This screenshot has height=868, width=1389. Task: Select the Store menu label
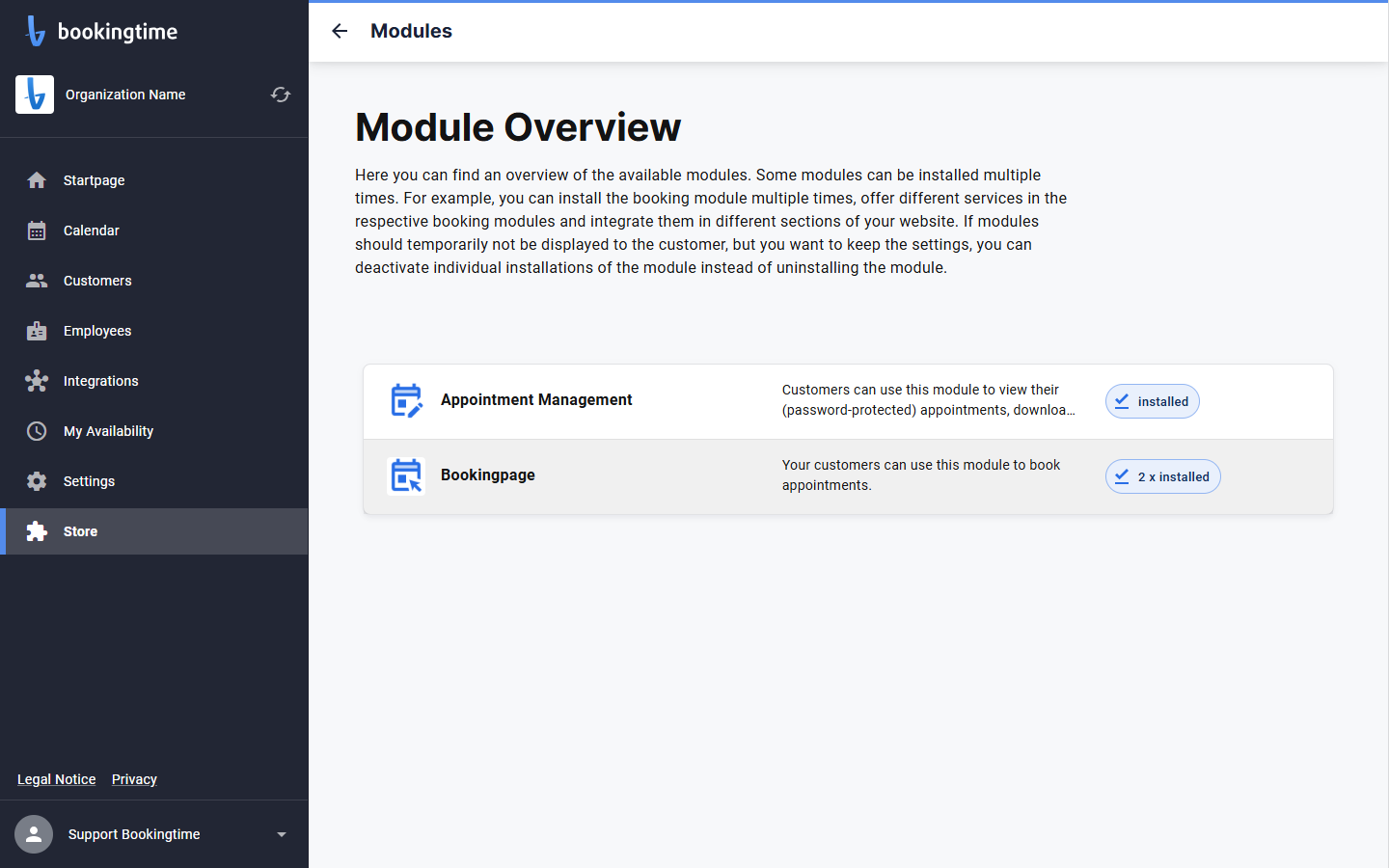click(x=80, y=531)
